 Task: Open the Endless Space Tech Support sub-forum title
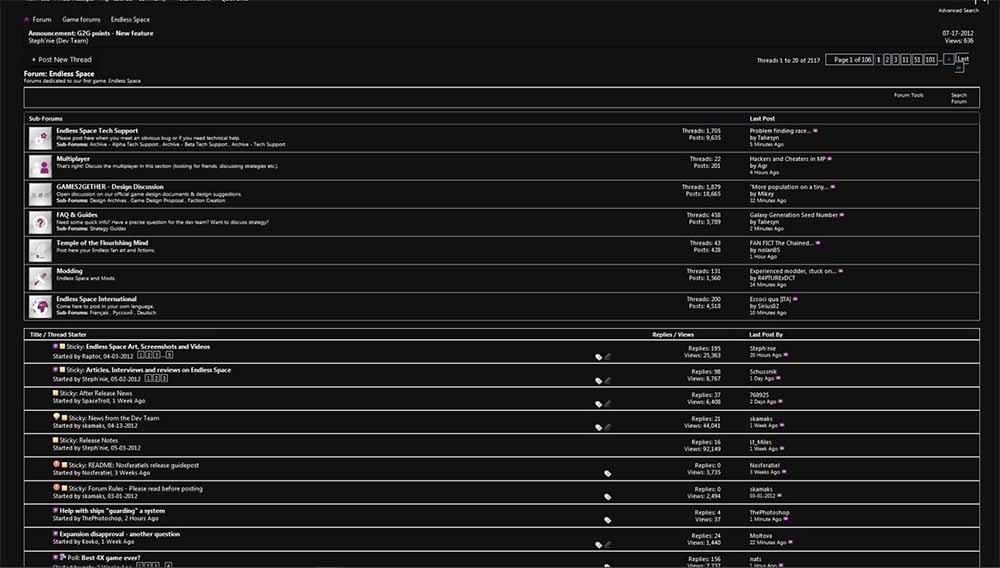(x=97, y=131)
